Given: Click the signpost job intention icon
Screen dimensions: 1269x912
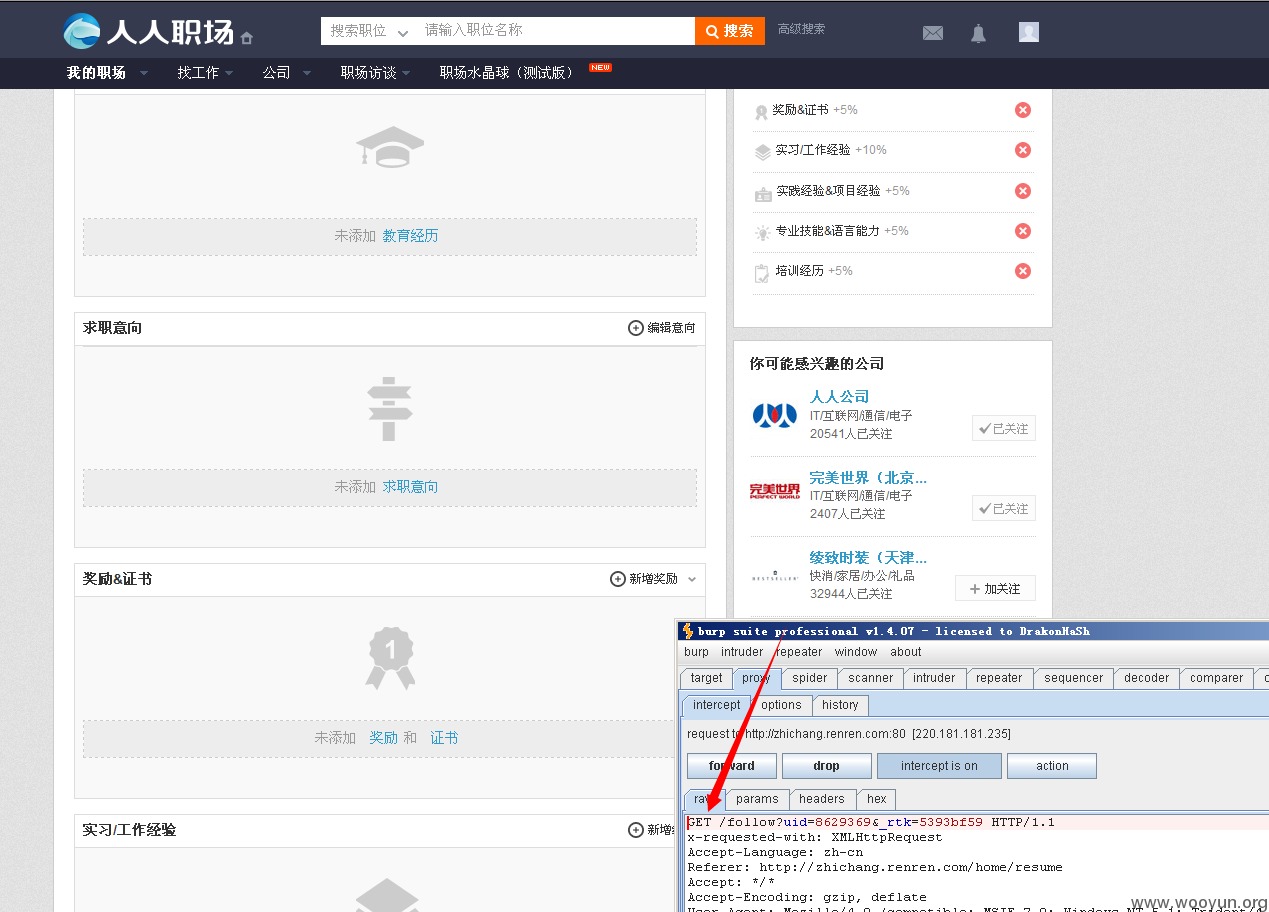Looking at the screenshot, I should click(390, 409).
